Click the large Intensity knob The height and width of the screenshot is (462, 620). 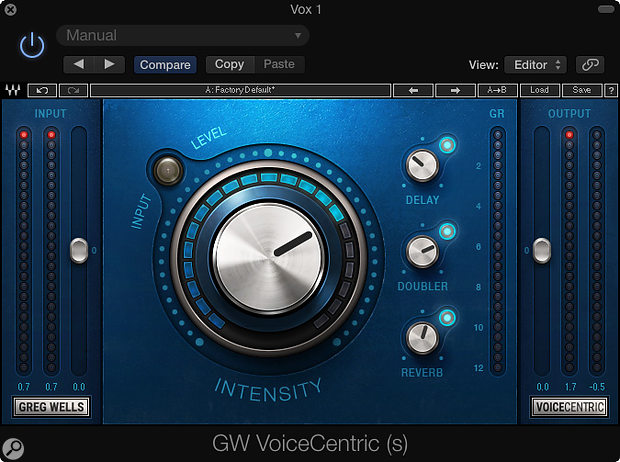269,259
